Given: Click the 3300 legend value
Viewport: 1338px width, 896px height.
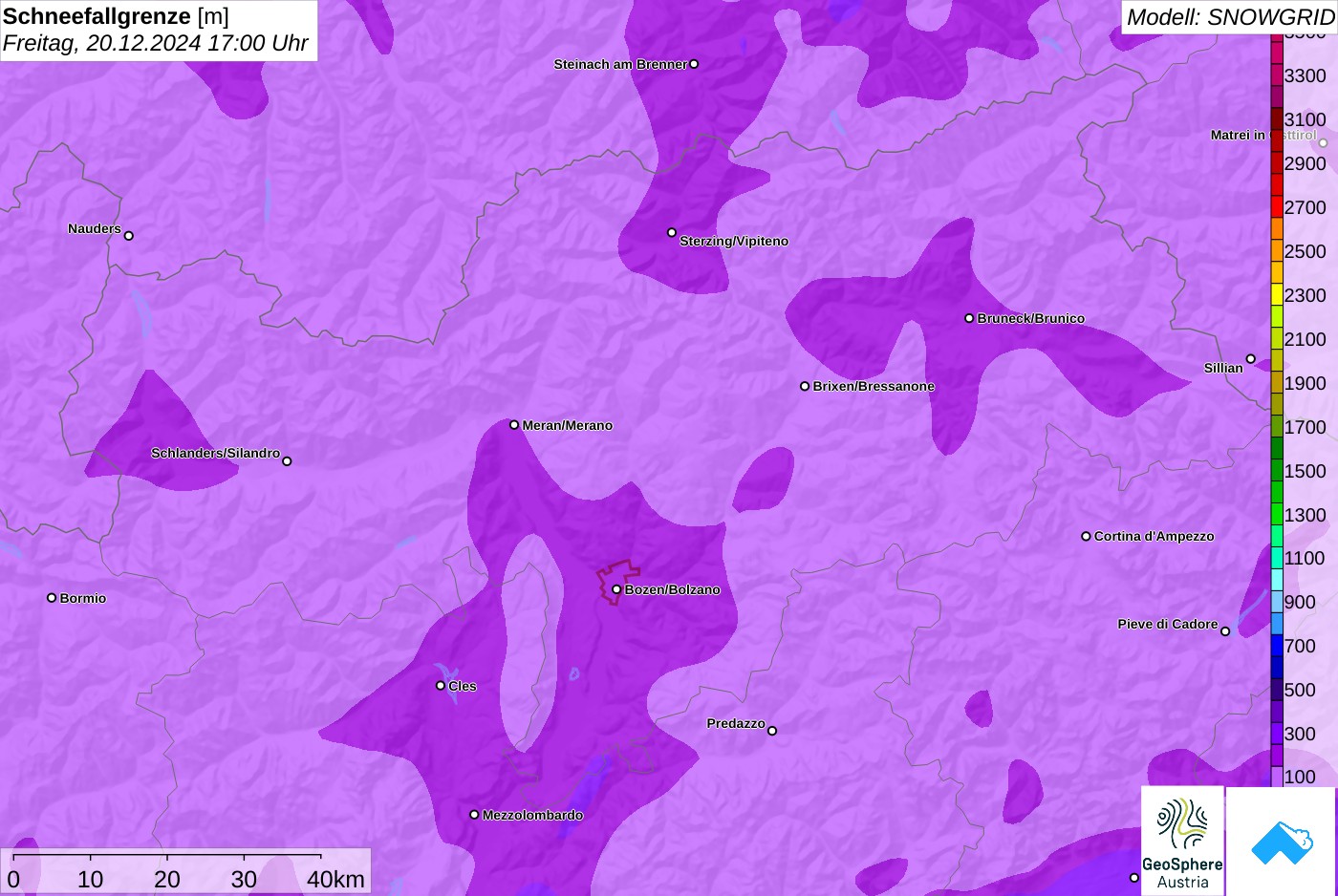Looking at the screenshot, I should [x=1305, y=75].
